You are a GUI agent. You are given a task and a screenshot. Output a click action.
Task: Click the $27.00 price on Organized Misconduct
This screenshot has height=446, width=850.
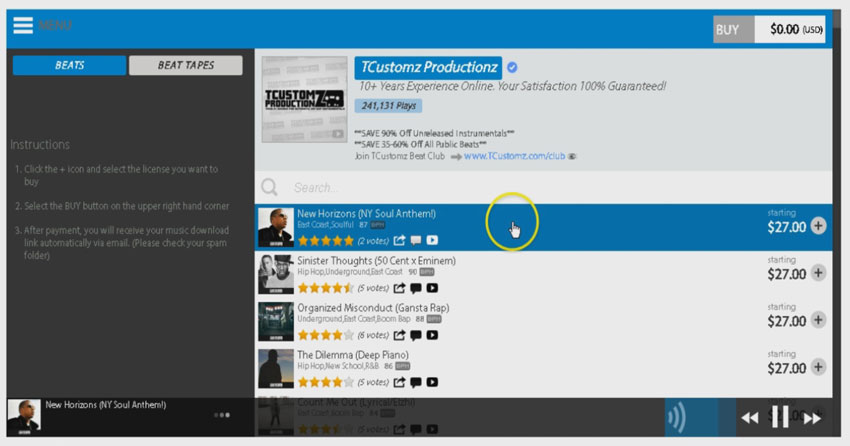[787, 321]
